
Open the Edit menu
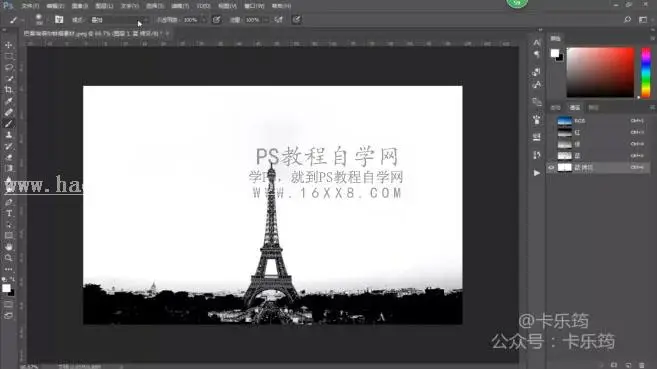55,6
